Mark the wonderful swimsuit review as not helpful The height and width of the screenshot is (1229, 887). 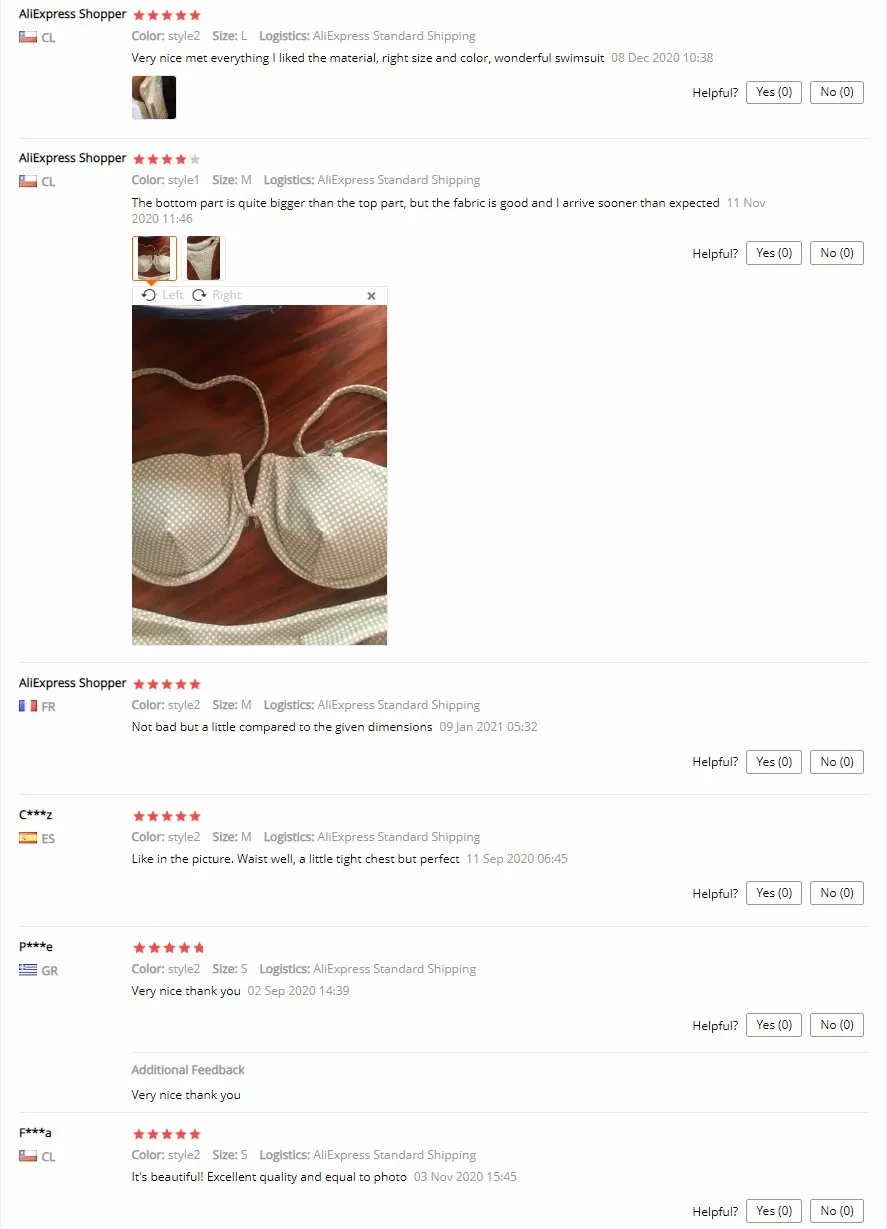[x=837, y=92]
